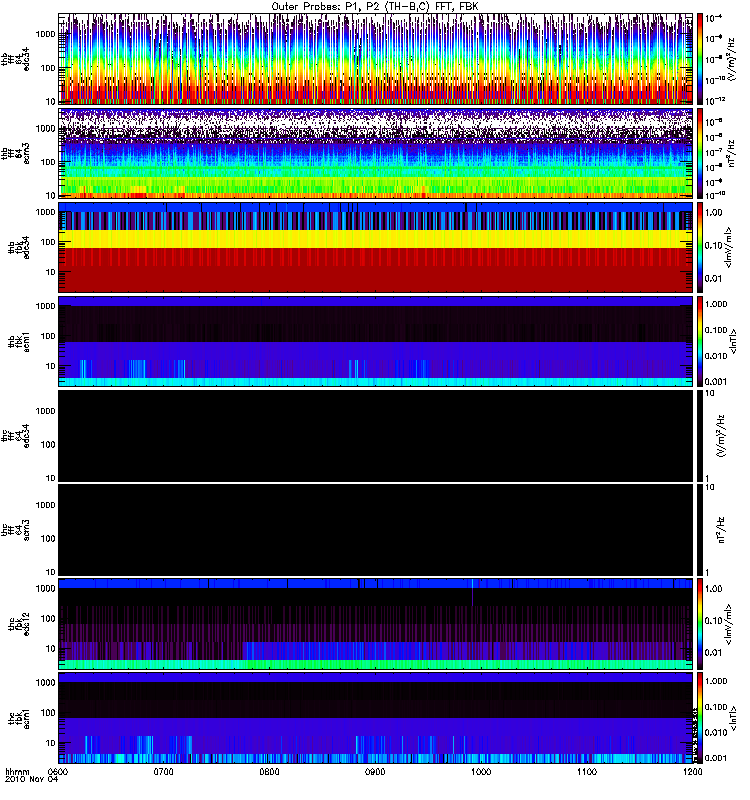750x800 pixels.
Task: Click the '0900' time axis label
Action: pos(375,771)
